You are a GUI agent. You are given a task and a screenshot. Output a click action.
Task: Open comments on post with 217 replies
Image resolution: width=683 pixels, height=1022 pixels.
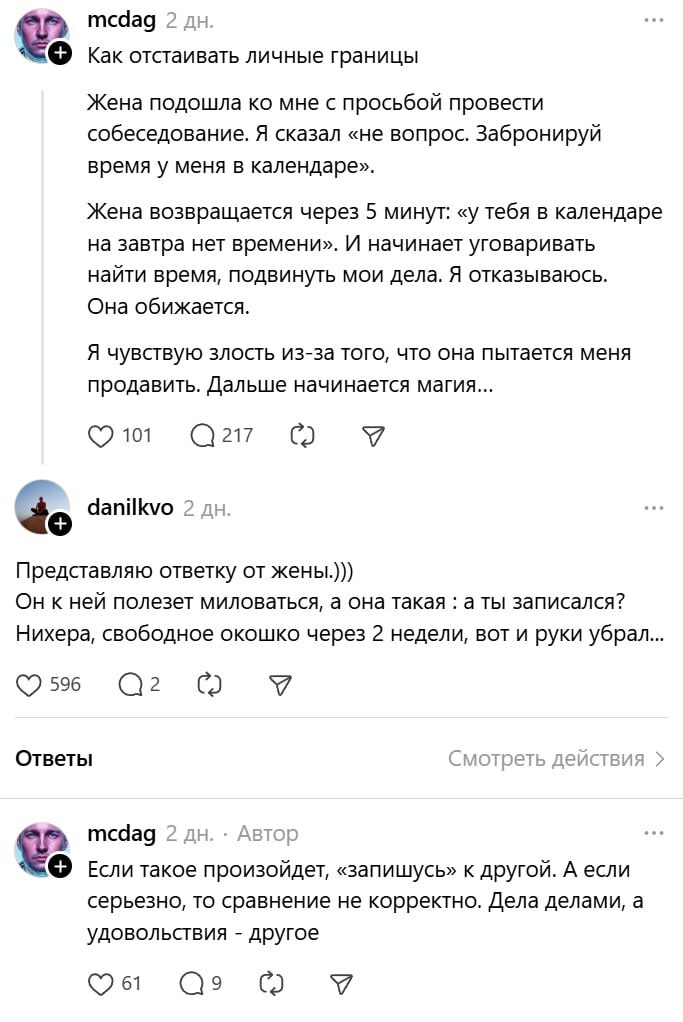pyautogui.click(x=203, y=436)
